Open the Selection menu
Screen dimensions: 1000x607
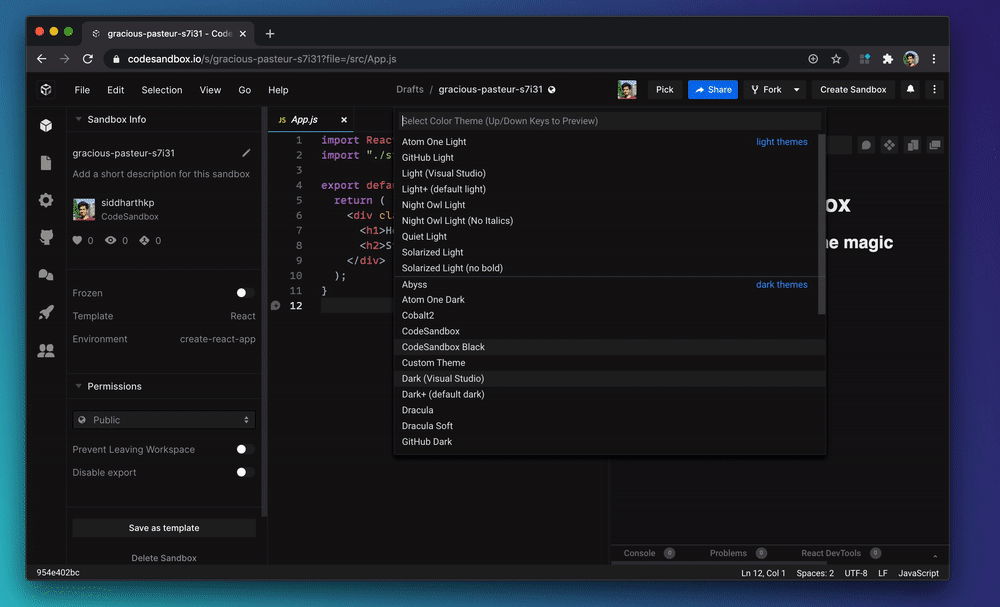[162, 90]
